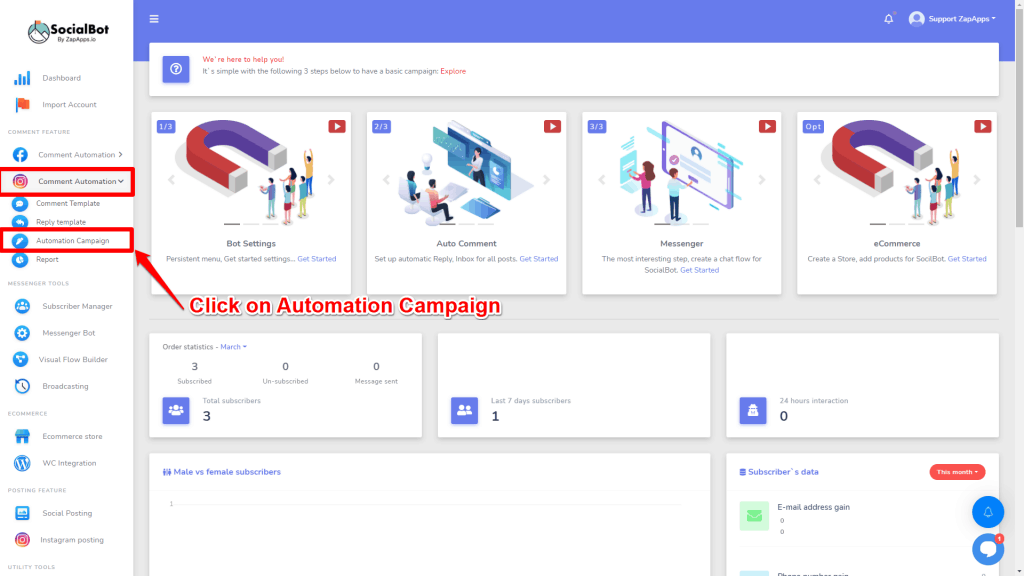This screenshot has width=1024, height=576.
Task: Click 24 hours interaction icon
Action: click(753, 411)
